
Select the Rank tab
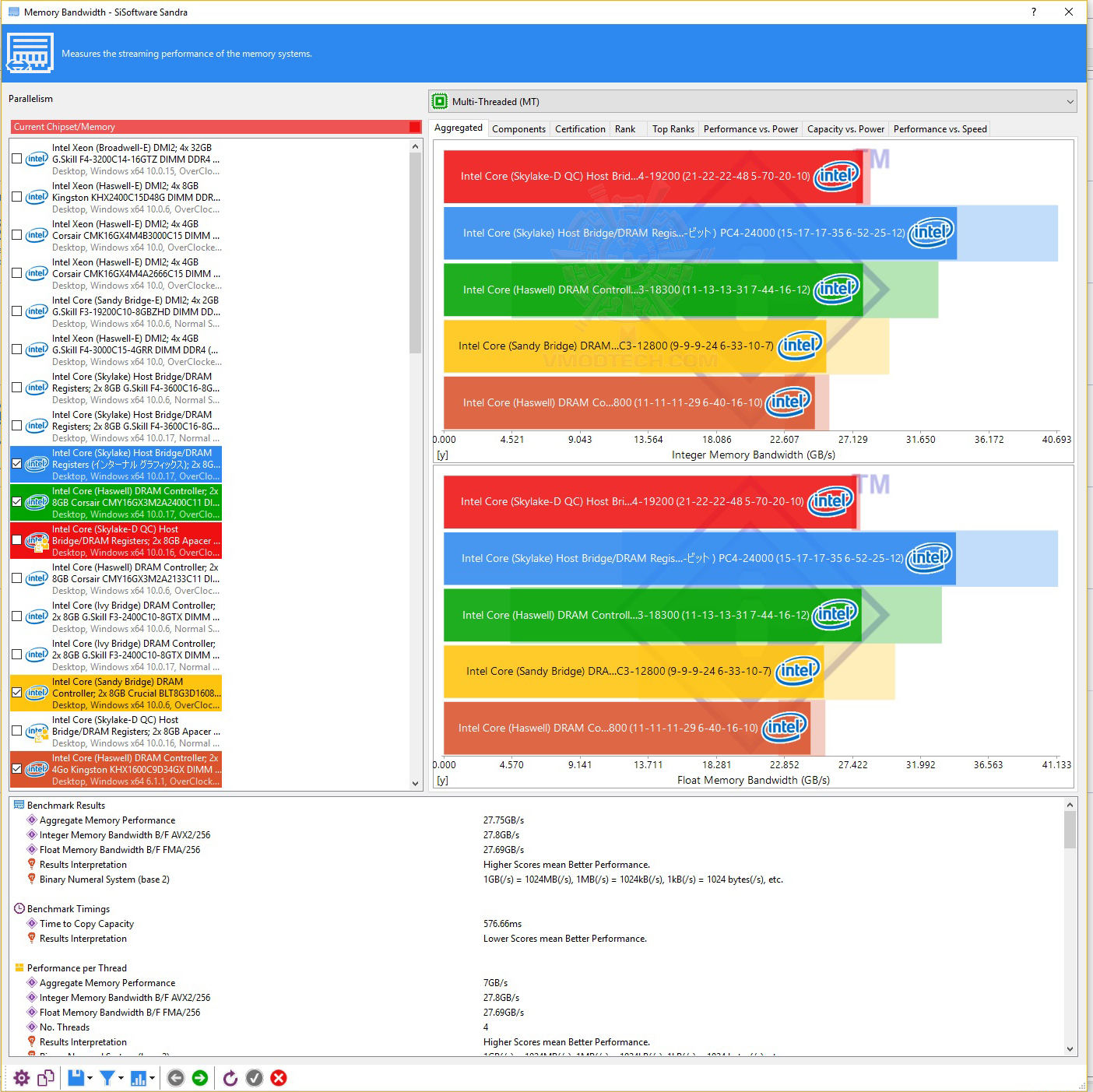point(625,129)
